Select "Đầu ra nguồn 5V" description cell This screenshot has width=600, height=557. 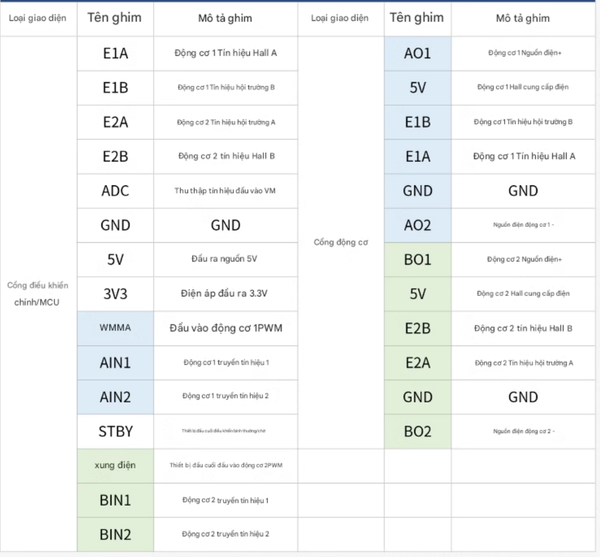pyautogui.click(x=224, y=259)
